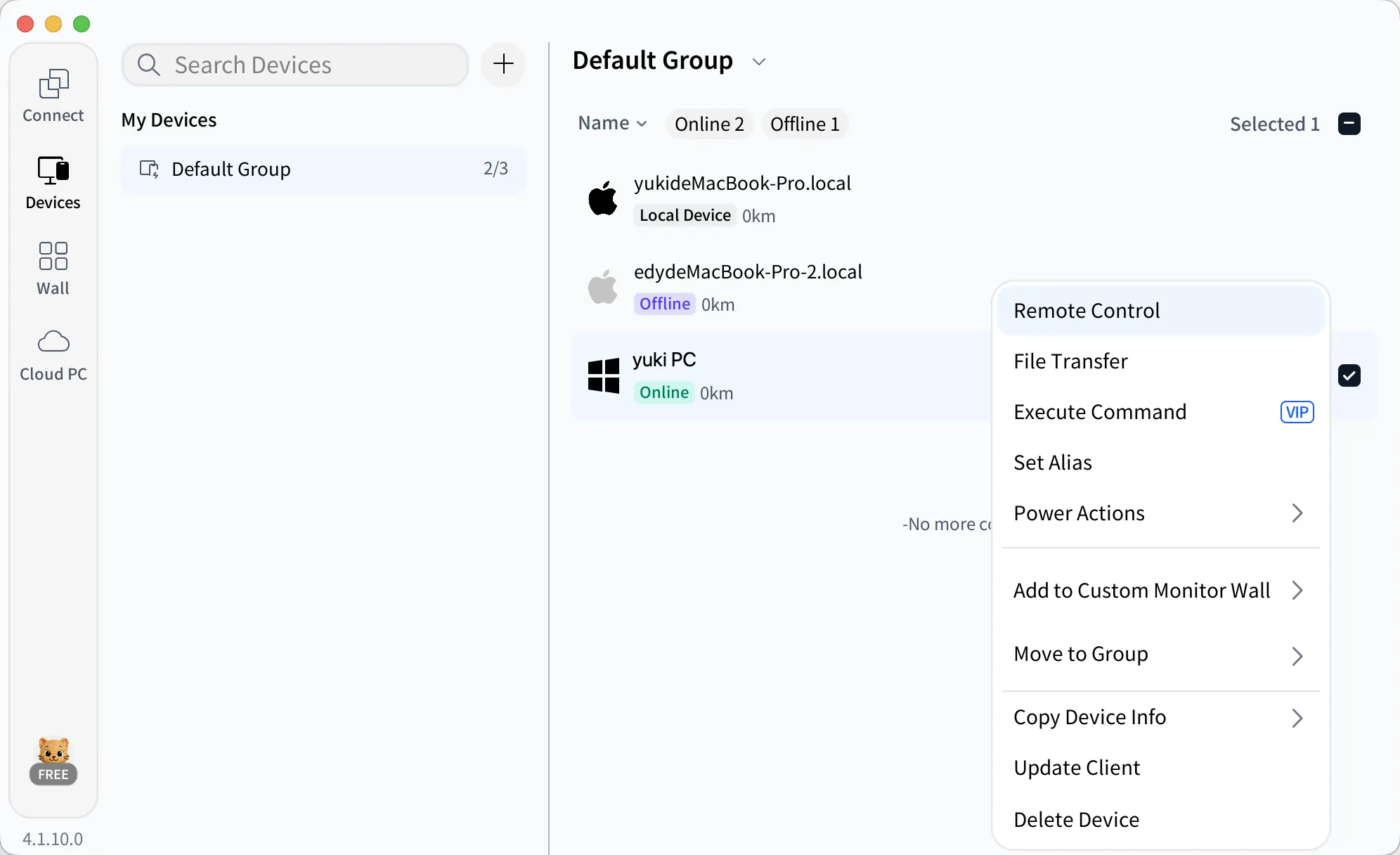Click the My Devices heading
Screen dimensions: 1400x855
[169, 120]
